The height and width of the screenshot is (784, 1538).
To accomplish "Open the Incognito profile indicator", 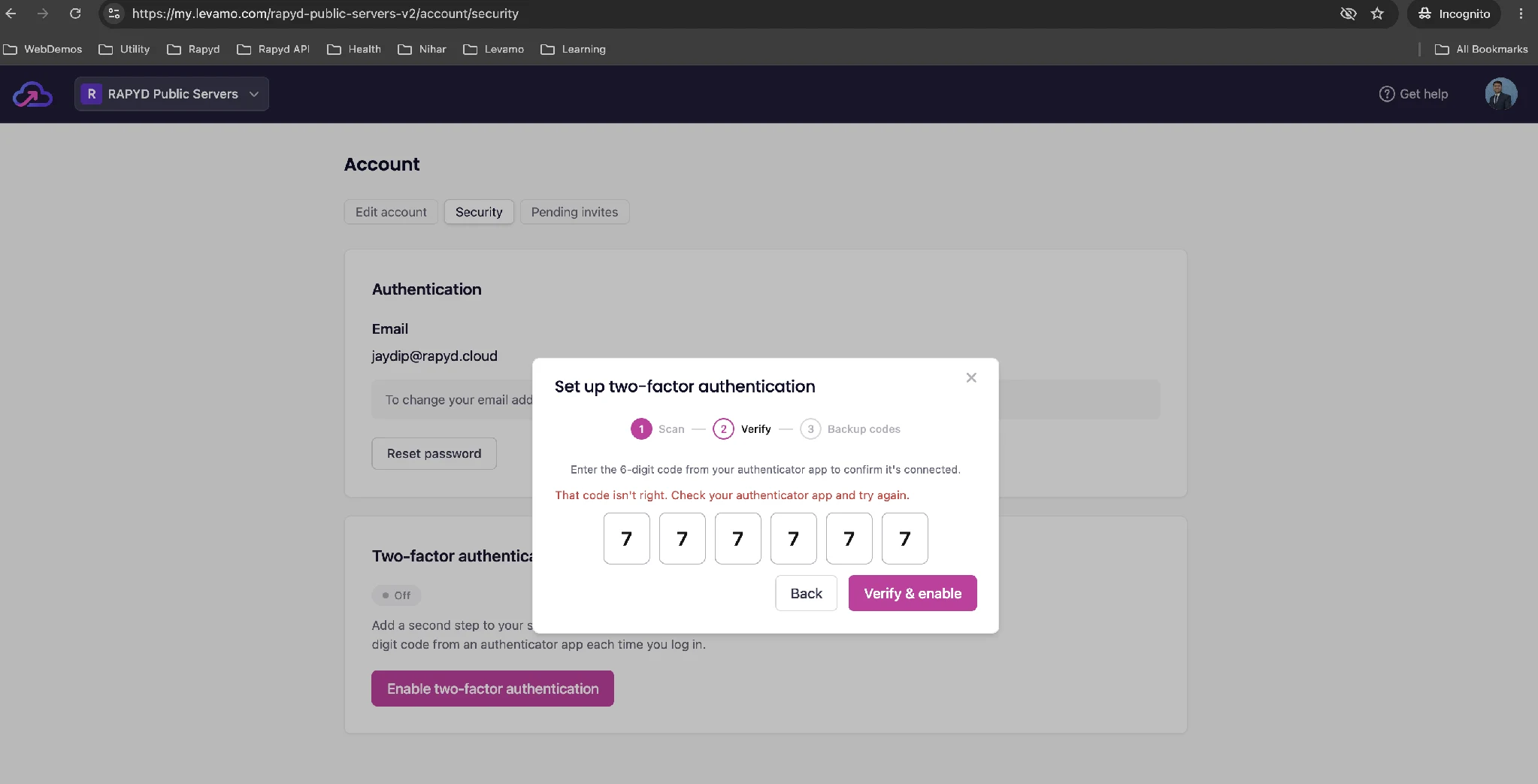I will (x=1454, y=14).
